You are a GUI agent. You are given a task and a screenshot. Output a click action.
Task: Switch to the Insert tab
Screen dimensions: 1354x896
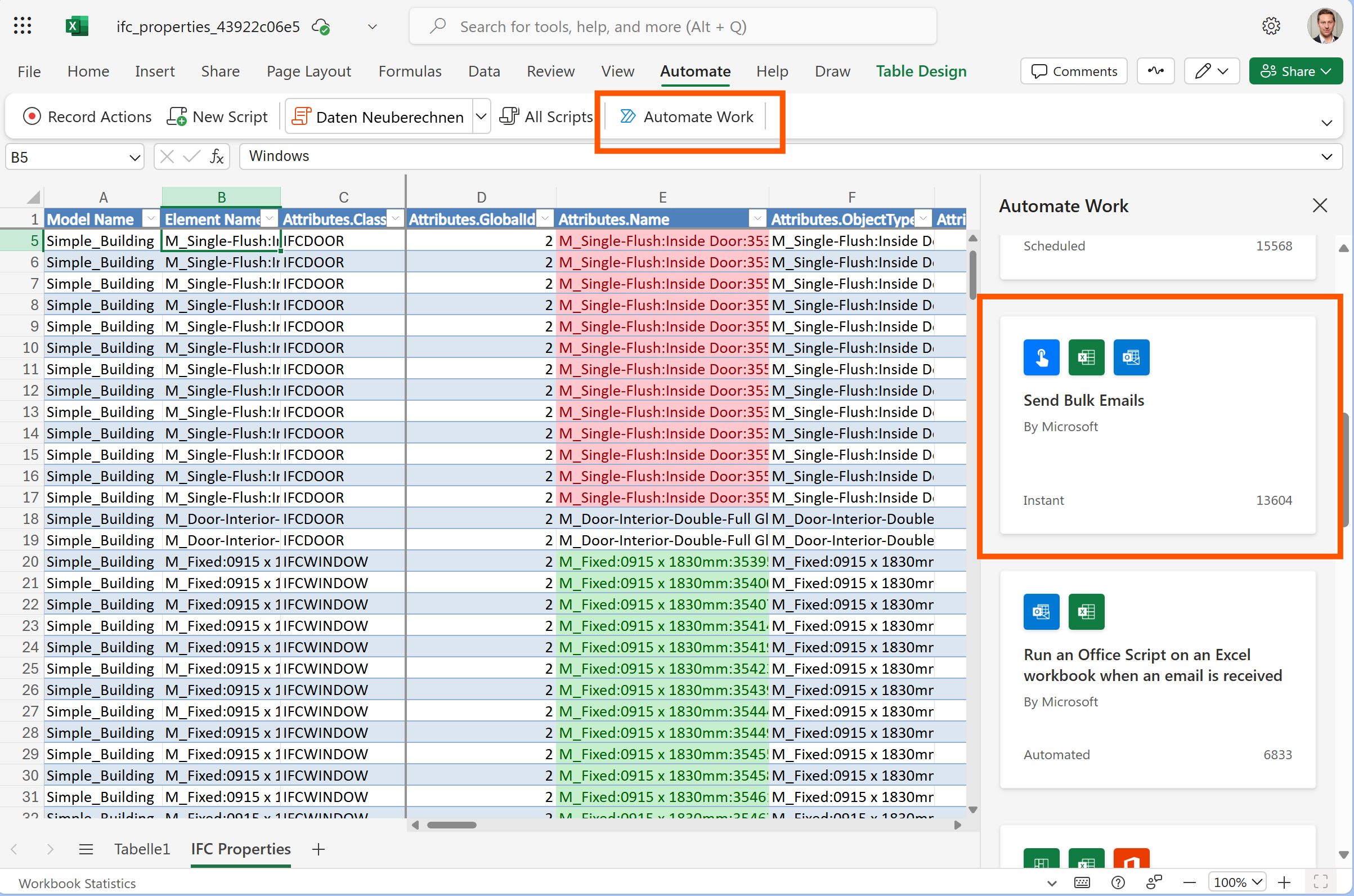pos(155,71)
